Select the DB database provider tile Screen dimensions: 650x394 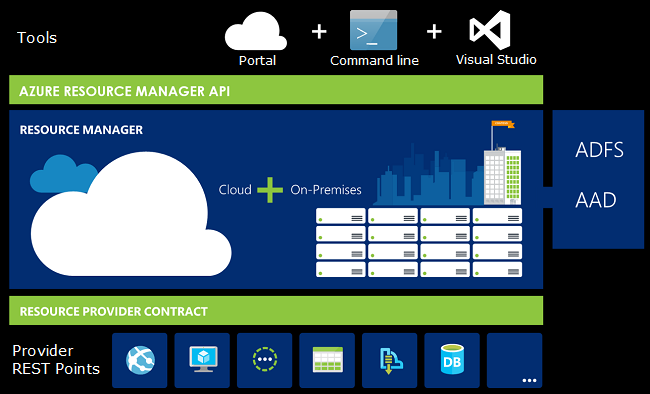tap(452, 360)
